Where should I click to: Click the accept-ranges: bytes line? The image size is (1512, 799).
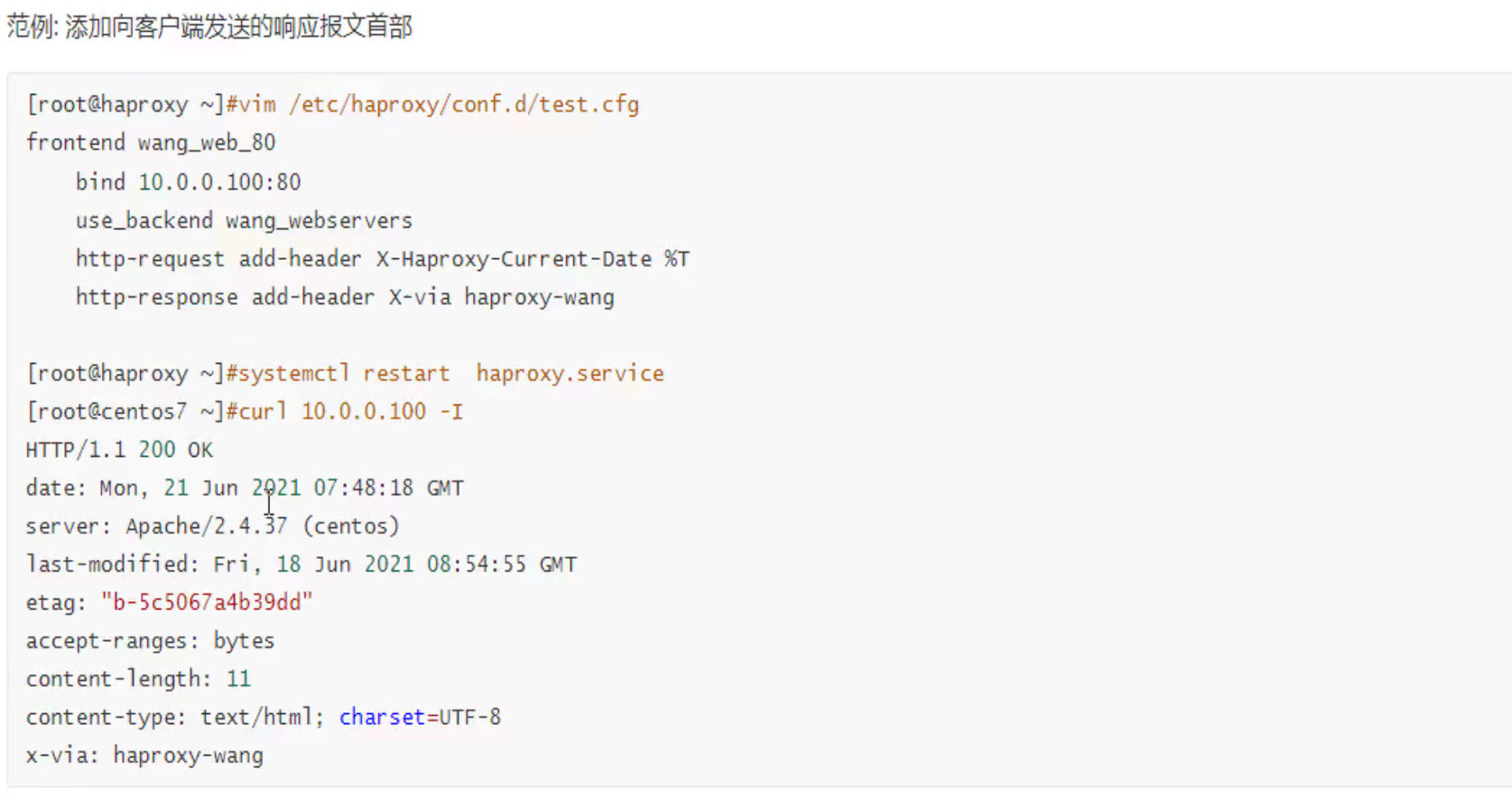150,641
